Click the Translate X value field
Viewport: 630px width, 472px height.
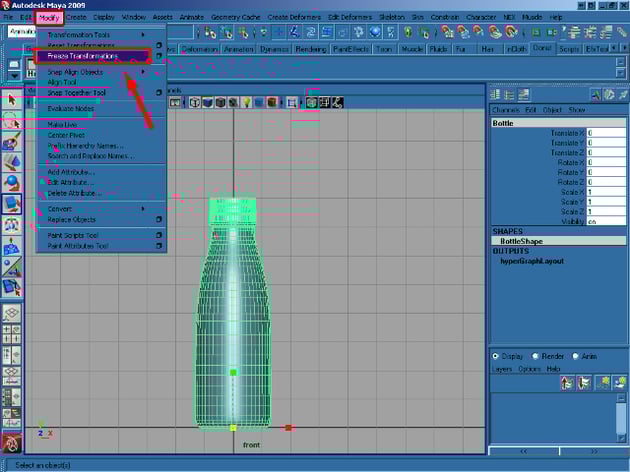(x=606, y=132)
